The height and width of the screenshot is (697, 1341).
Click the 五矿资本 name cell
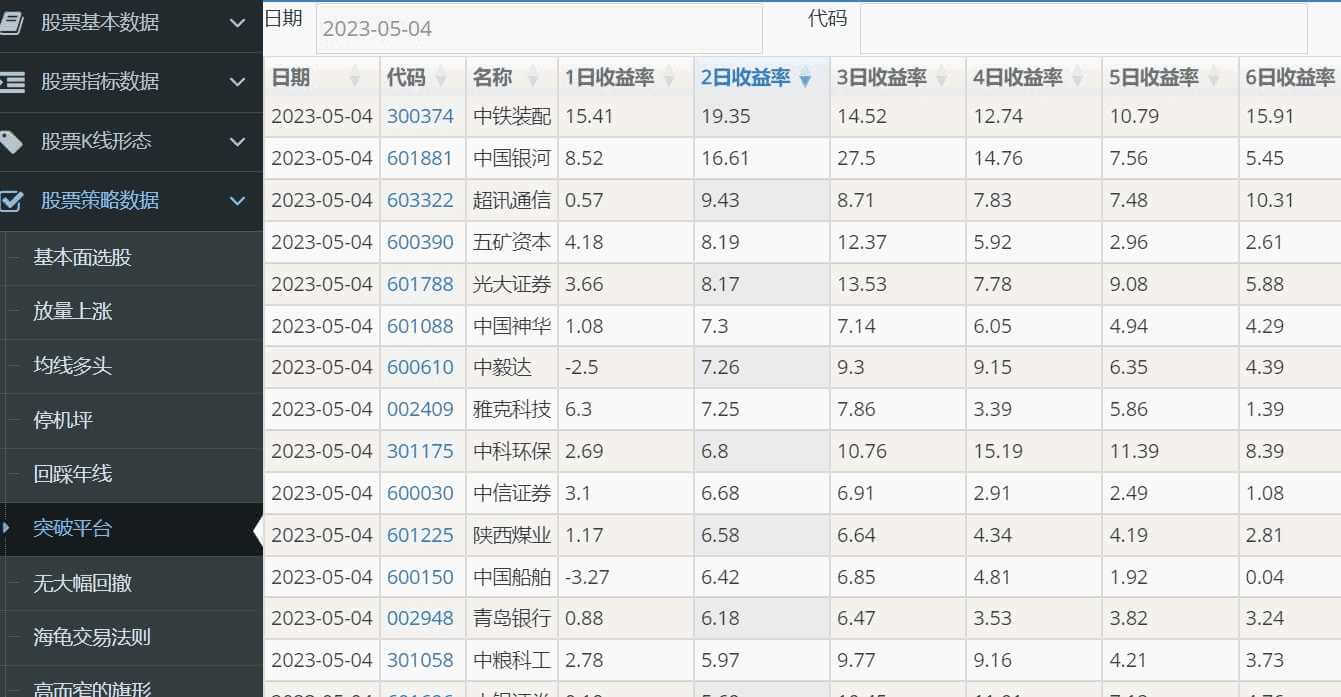[512, 242]
